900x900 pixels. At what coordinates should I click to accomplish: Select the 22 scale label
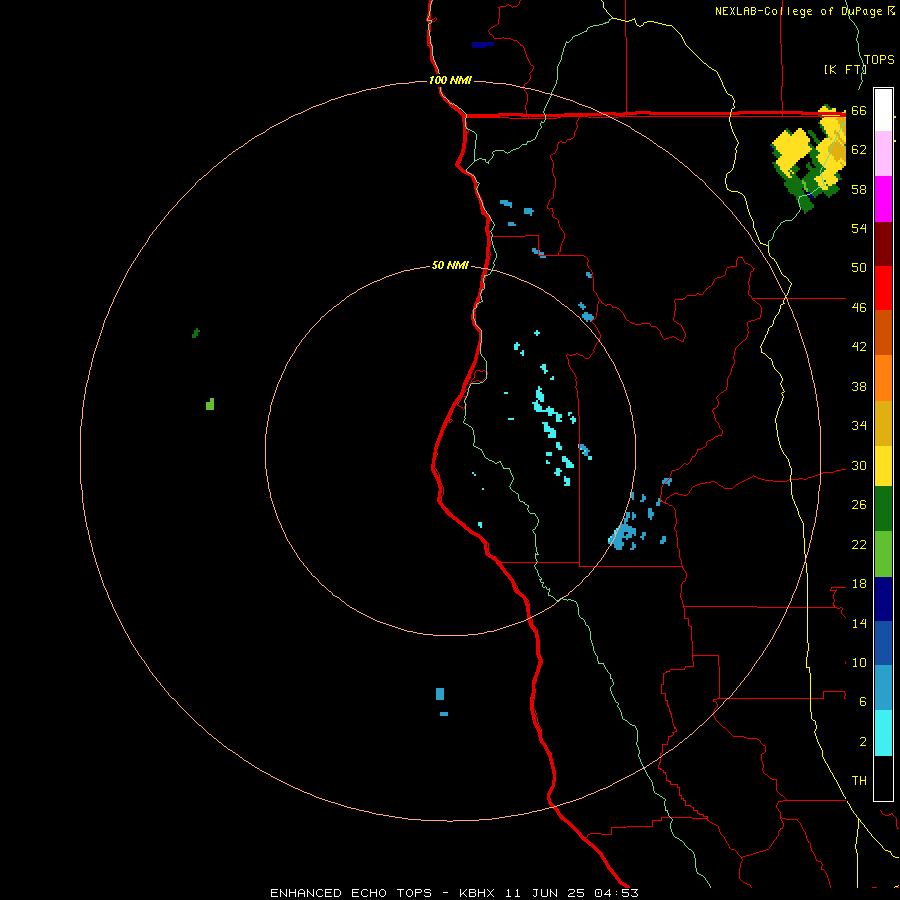859,545
